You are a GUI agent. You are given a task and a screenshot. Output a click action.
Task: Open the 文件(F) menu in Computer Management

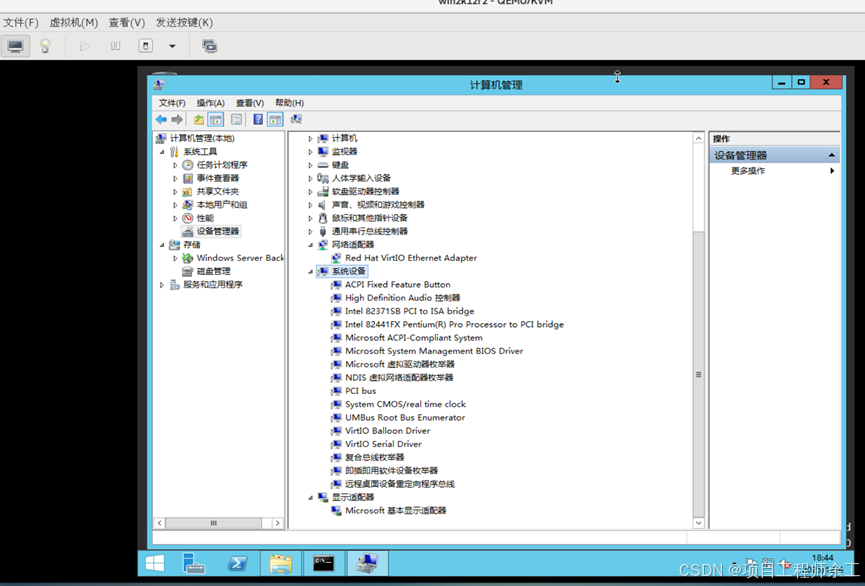click(172, 103)
